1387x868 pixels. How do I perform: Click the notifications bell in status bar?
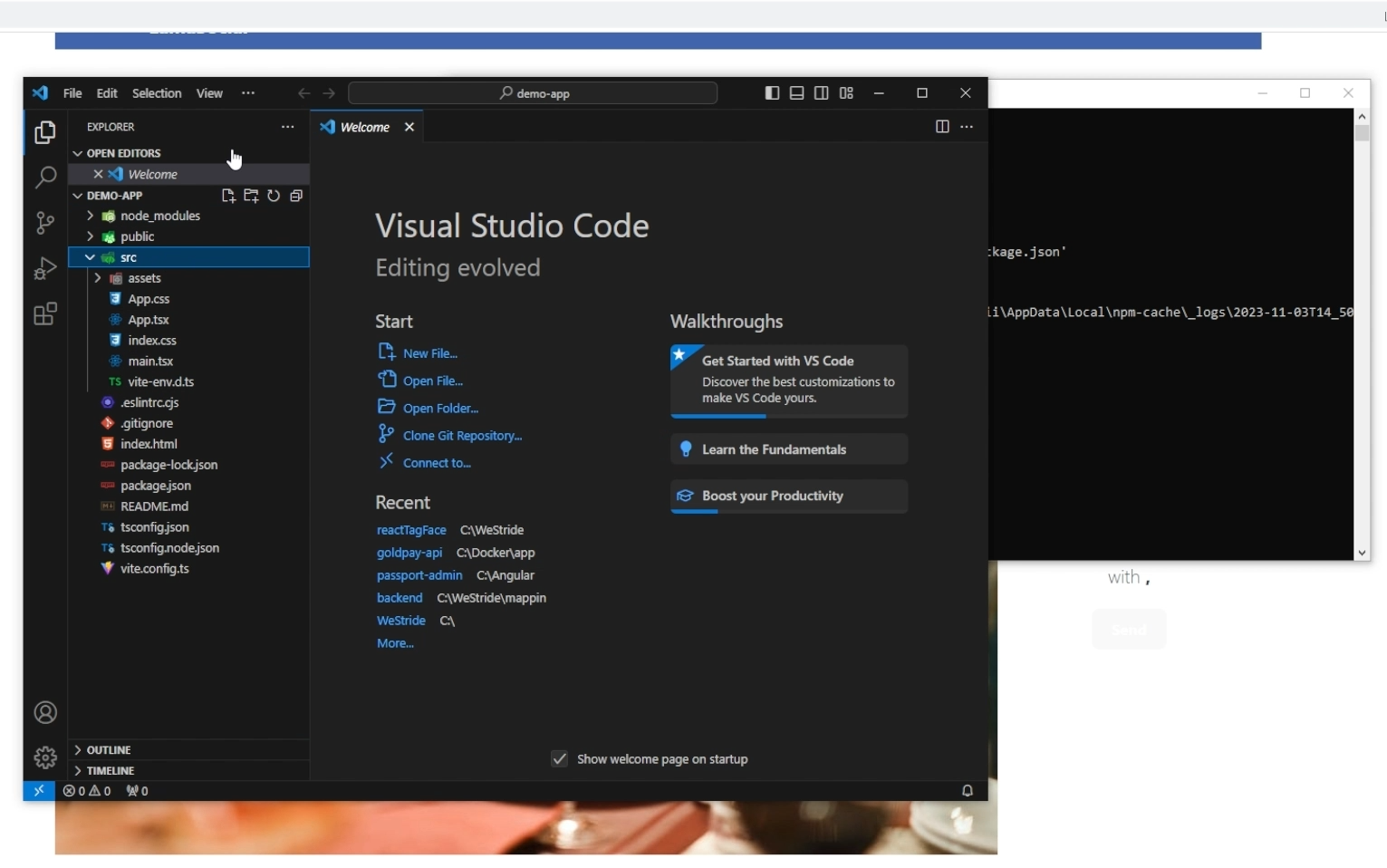[x=967, y=791]
